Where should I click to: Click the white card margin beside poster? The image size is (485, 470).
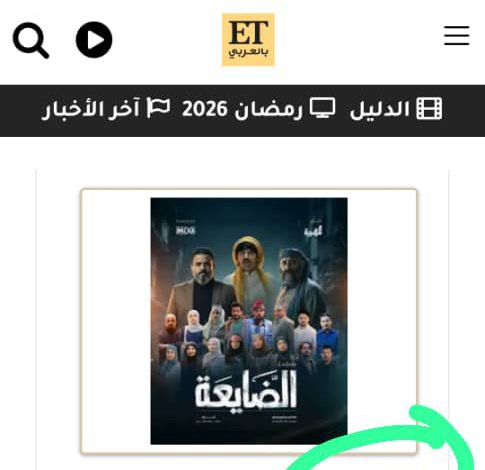tap(116, 321)
